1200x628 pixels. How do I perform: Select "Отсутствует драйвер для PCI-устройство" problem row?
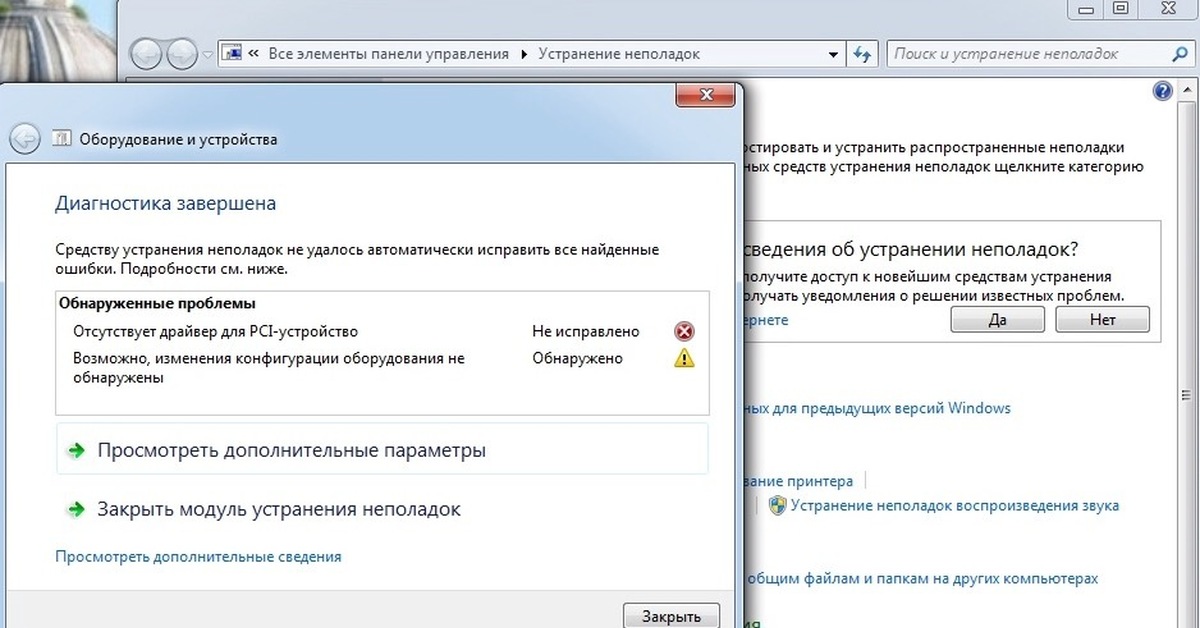point(382,331)
